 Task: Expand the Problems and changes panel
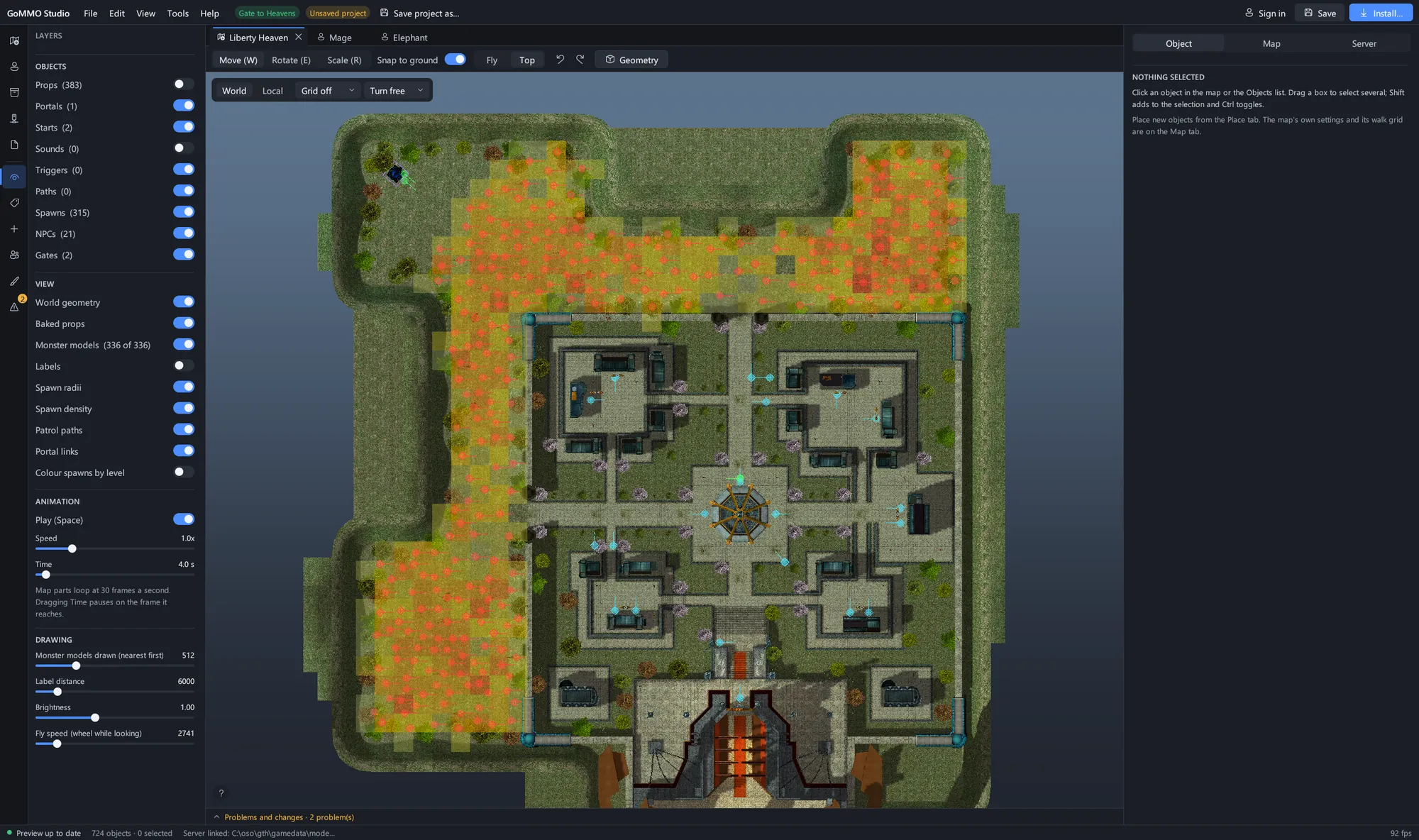pyautogui.click(x=284, y=817)
